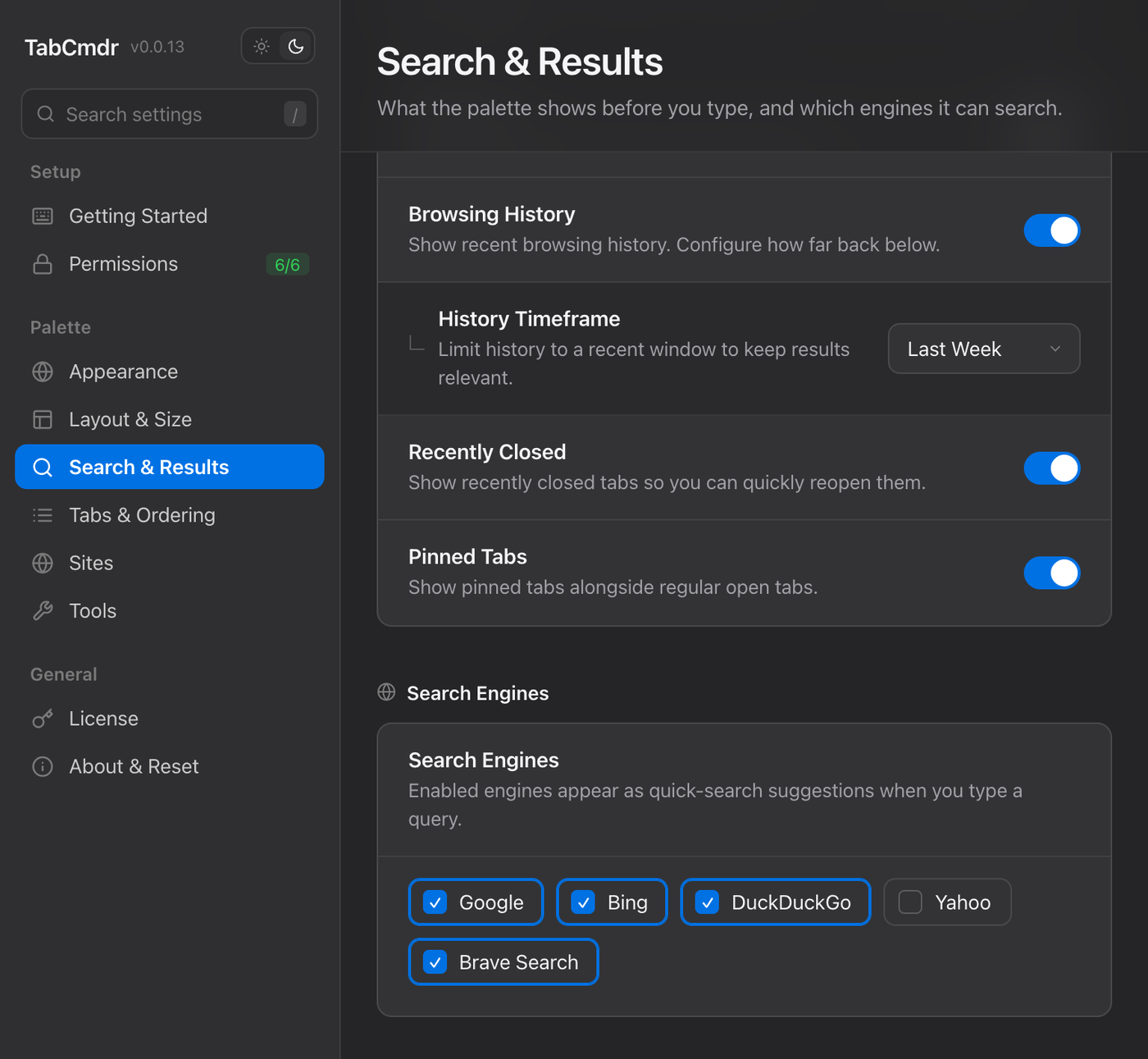This screenshot has height=1059, width=1148.
Task: Open the Appearance settings
Action: pos(170,372)
